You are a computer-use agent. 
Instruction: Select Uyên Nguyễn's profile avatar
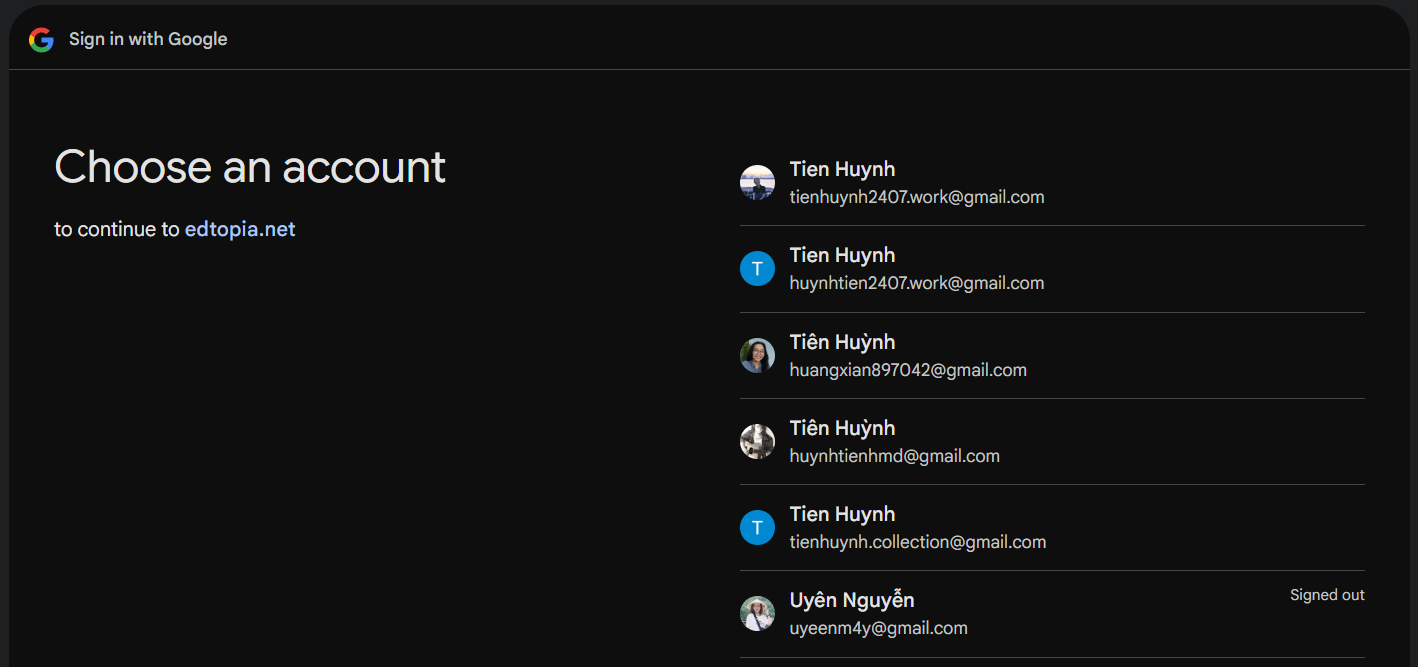pyautogui.click(x=757, y=613)
